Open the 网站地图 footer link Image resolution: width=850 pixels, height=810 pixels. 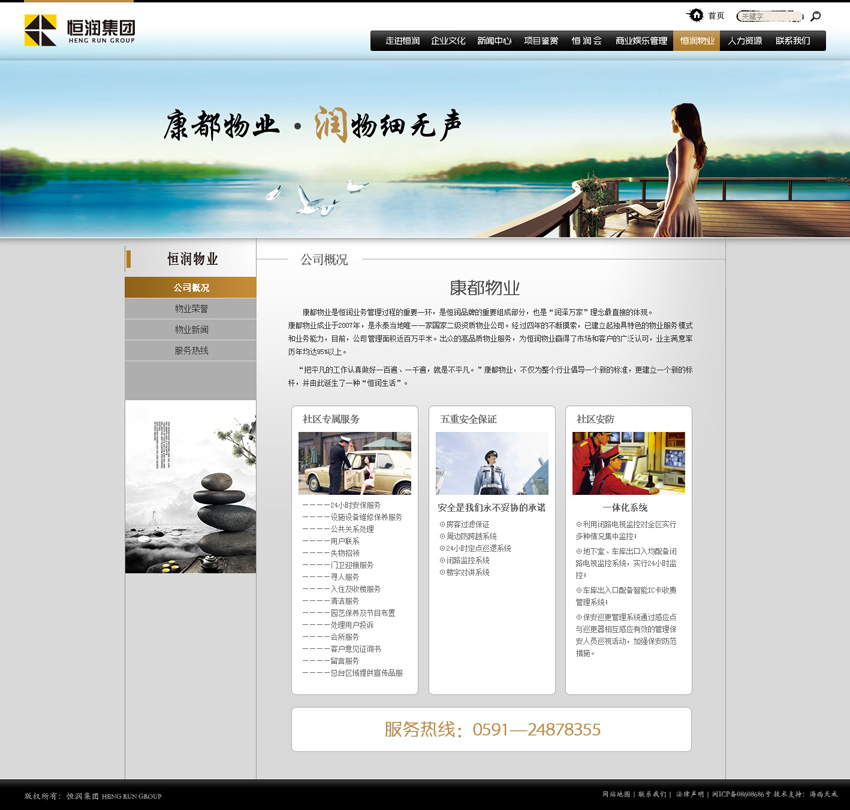tap(616, 794)
